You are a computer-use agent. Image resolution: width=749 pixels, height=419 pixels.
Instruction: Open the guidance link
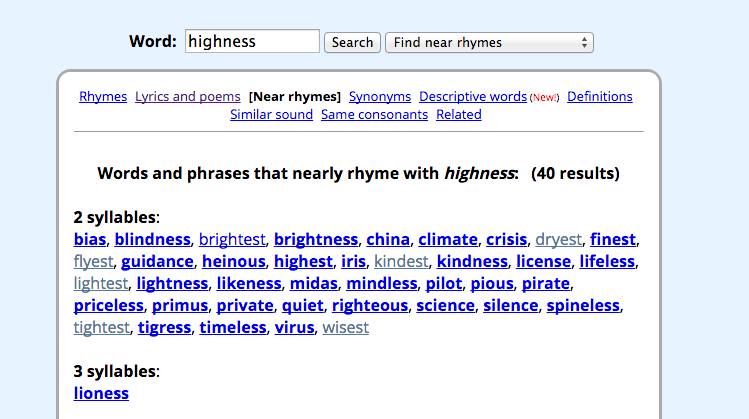coord(157,261)
